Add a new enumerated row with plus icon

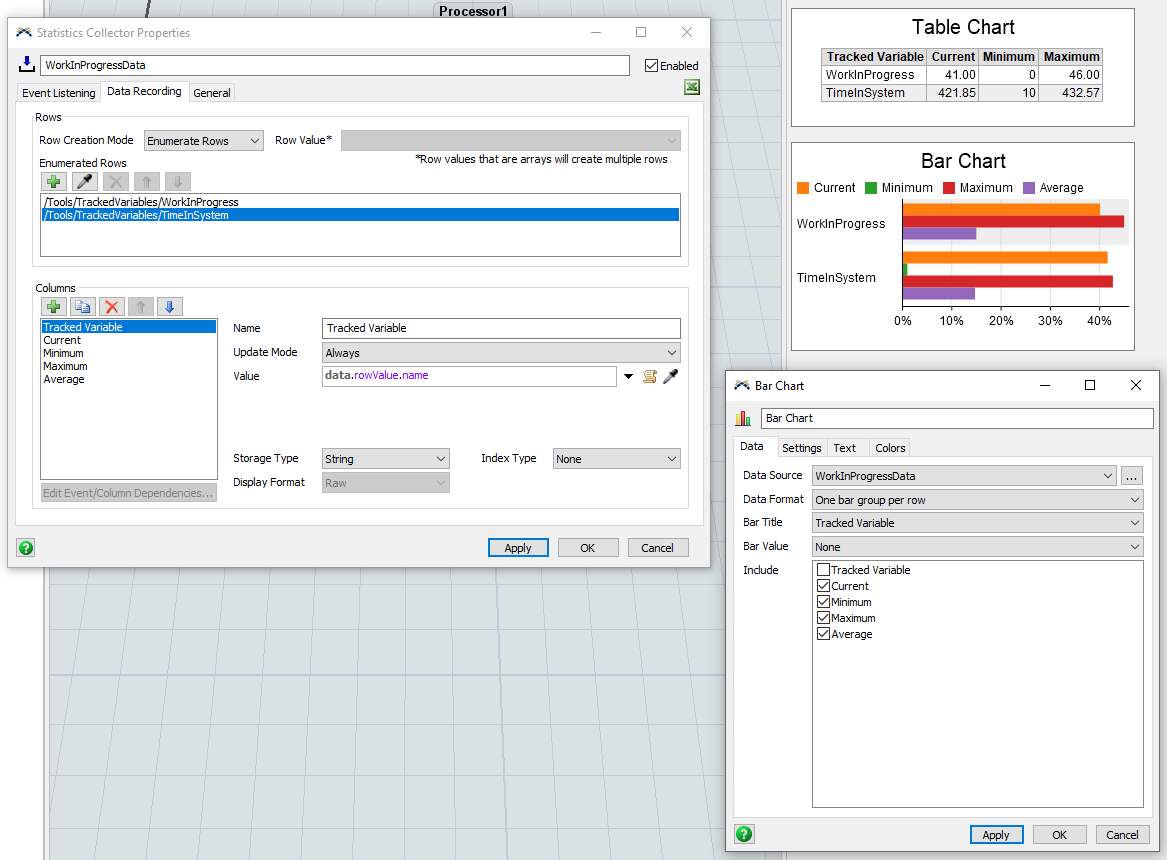(x=53, y=182)
